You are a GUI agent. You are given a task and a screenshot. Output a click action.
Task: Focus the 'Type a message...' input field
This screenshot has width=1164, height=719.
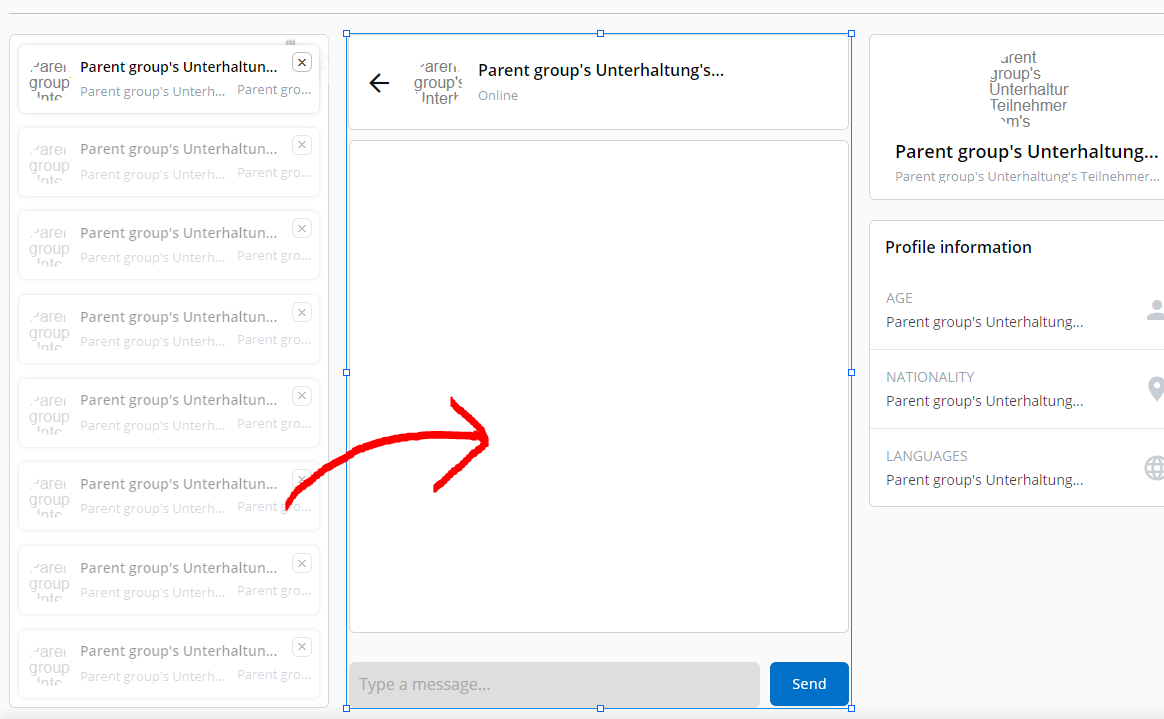(555, 683)
